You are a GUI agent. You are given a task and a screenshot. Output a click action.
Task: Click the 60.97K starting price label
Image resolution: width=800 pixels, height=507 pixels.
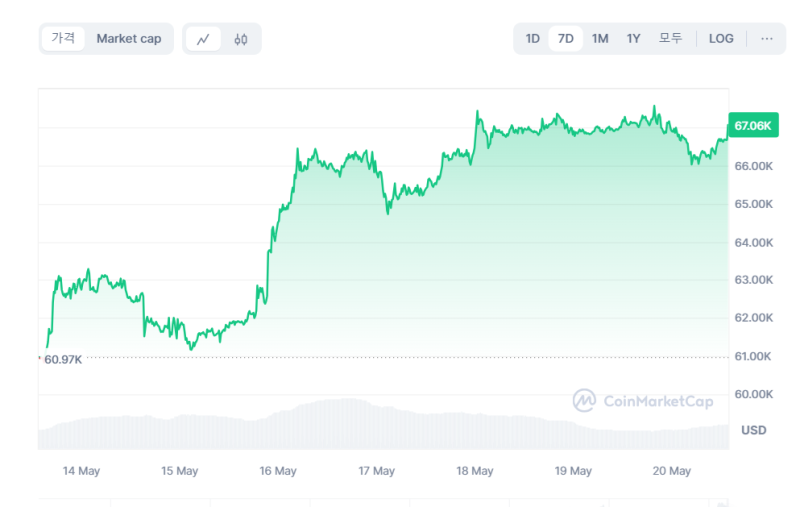[63, 359]
